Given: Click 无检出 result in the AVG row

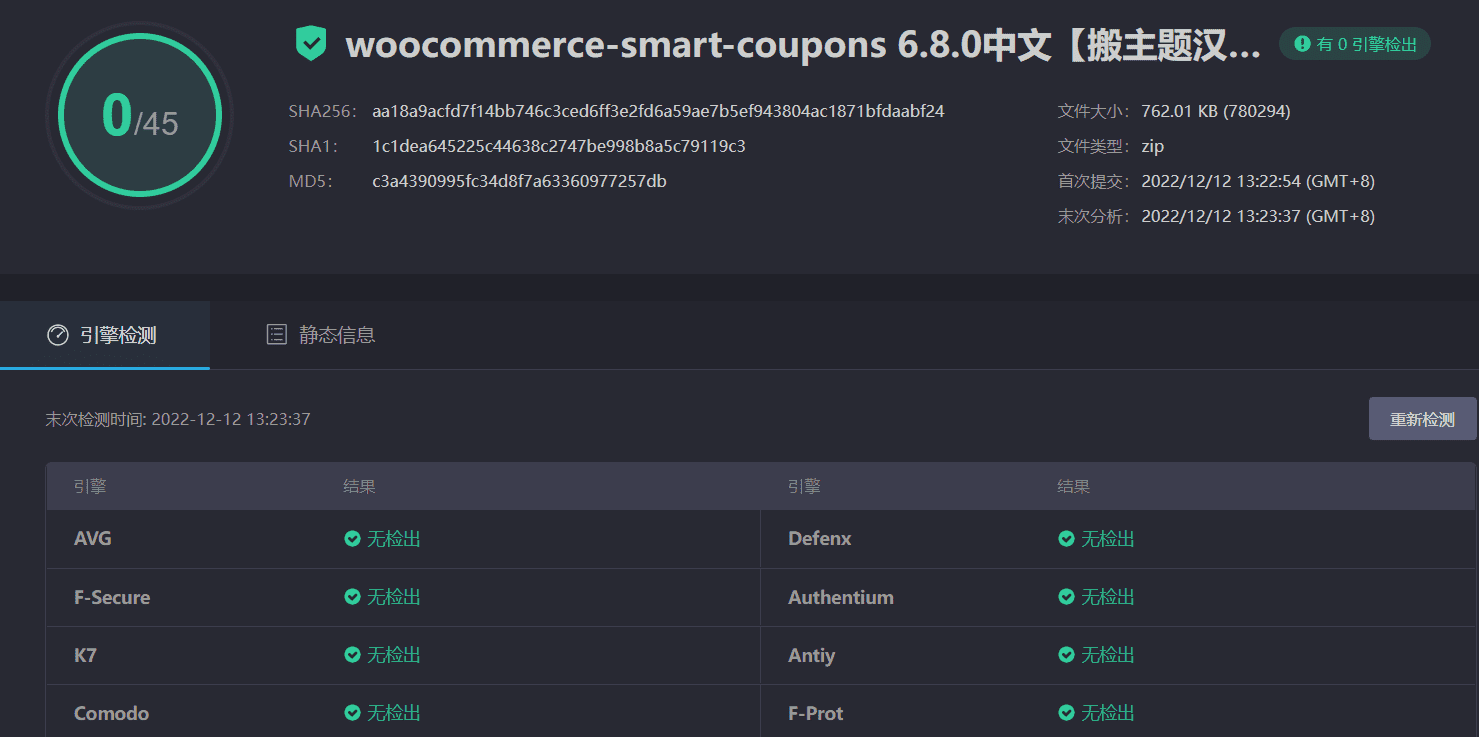Looking at the screenshot, I should [x=394, y=539].
